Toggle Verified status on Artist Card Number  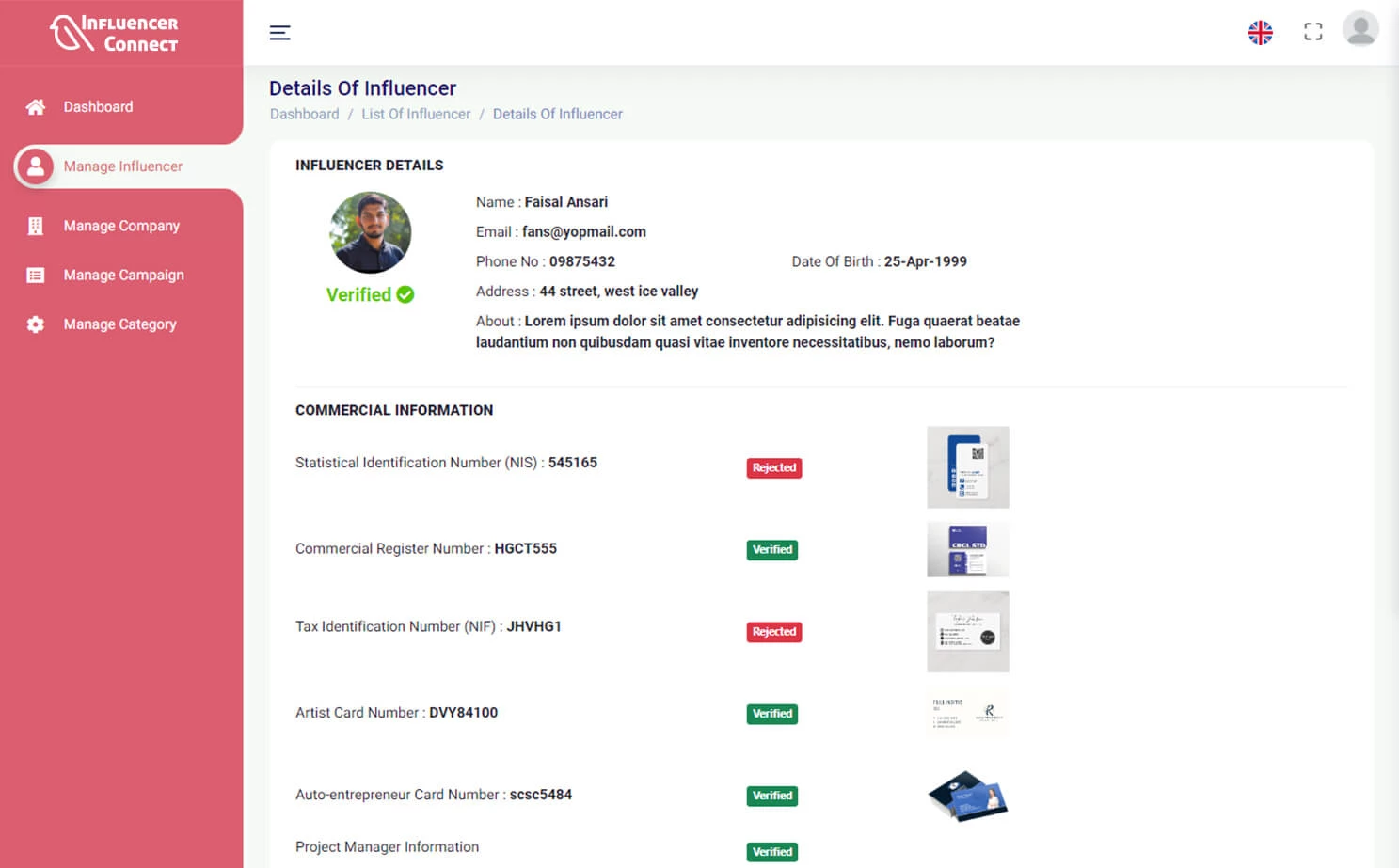(x=771, y=714)
